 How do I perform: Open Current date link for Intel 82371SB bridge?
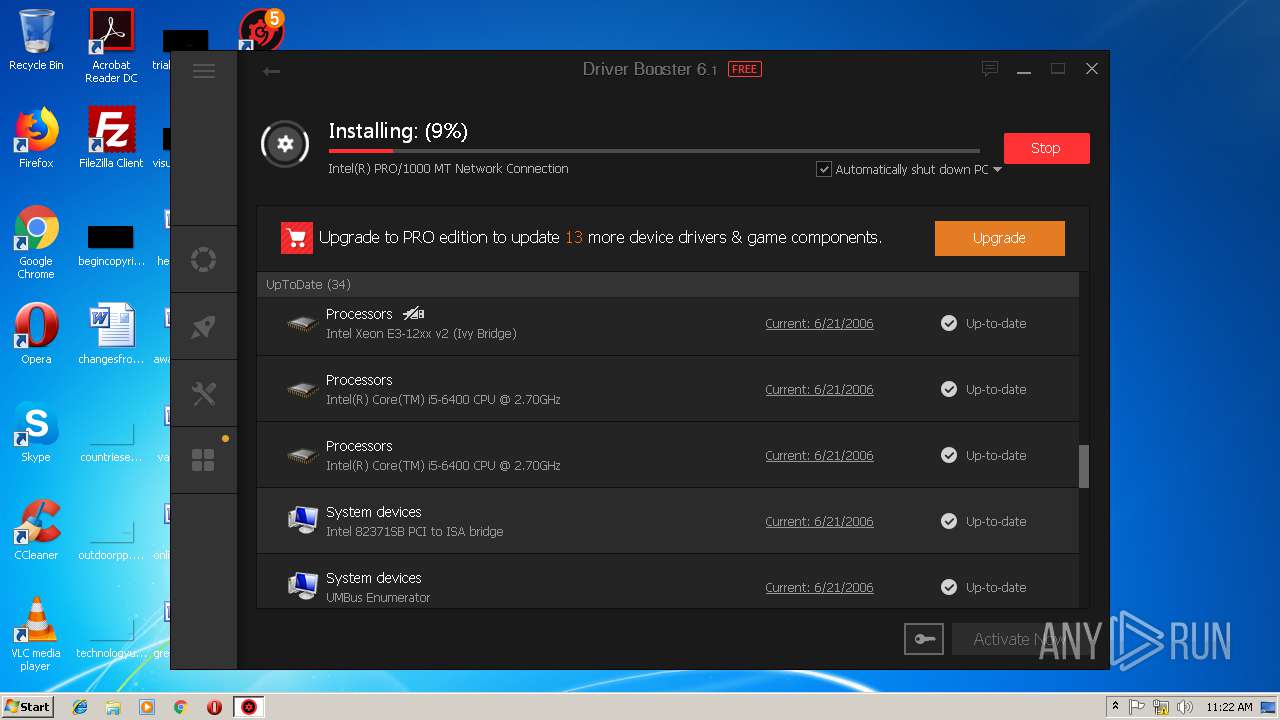[819, 522]
